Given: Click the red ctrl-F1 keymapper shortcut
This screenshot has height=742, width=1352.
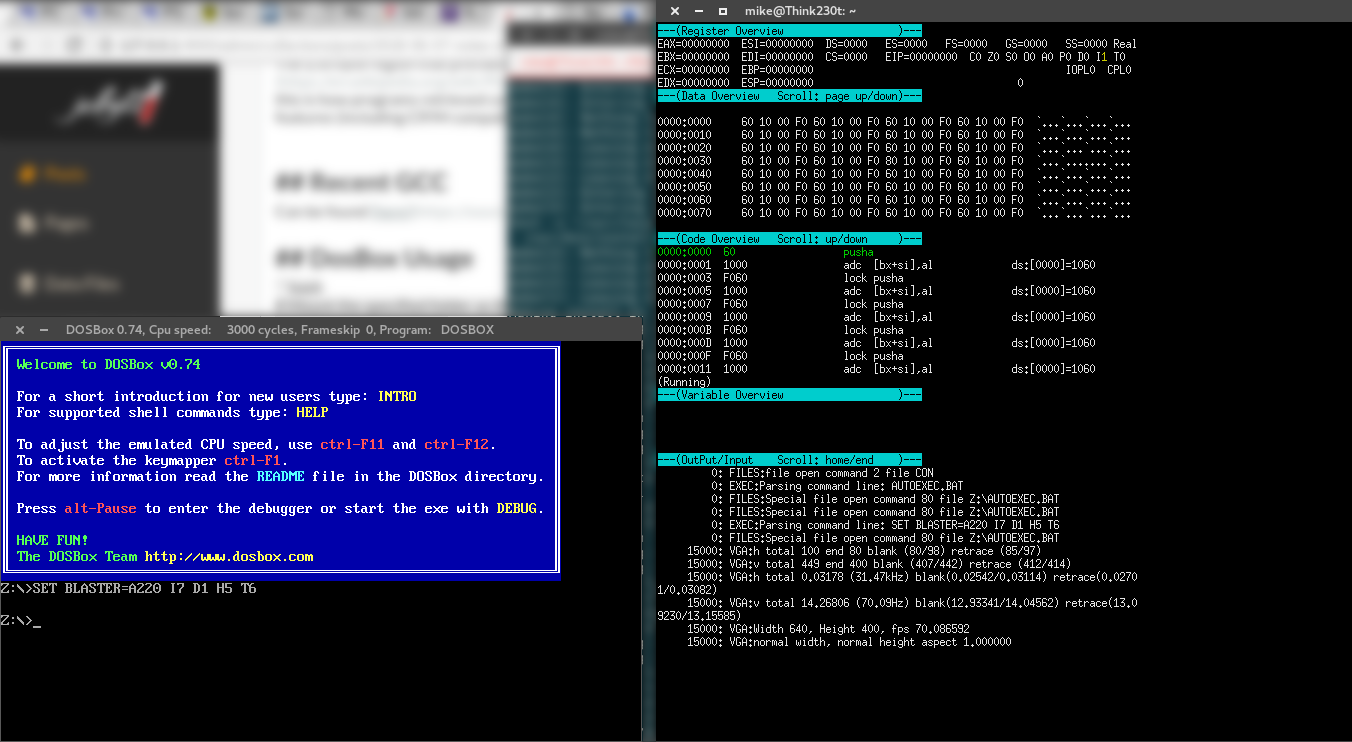Looking at the screenshot, I should point(252,461).
